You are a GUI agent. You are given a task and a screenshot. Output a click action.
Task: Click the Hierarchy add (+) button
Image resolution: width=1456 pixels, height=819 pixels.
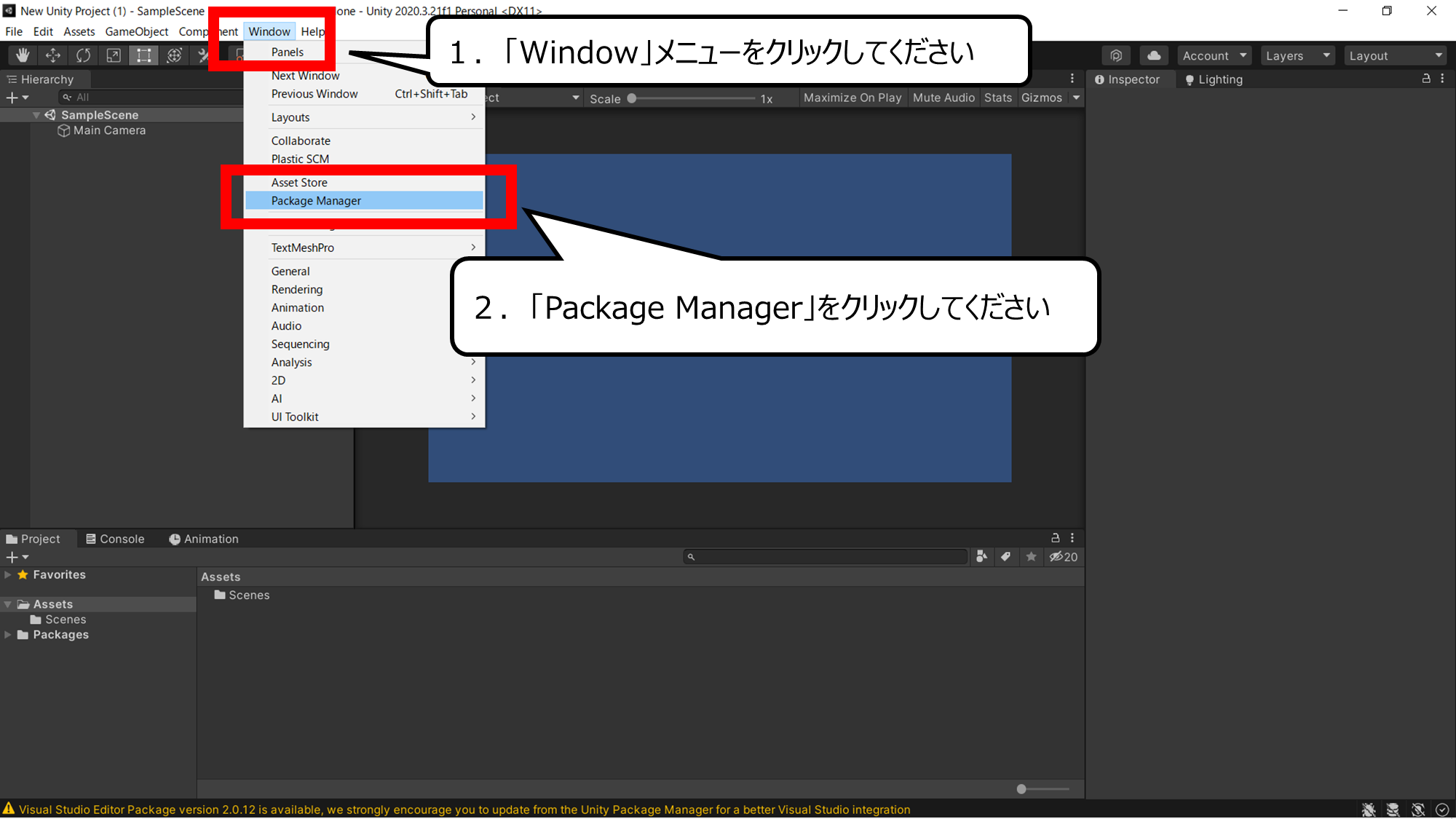(17, 98)
